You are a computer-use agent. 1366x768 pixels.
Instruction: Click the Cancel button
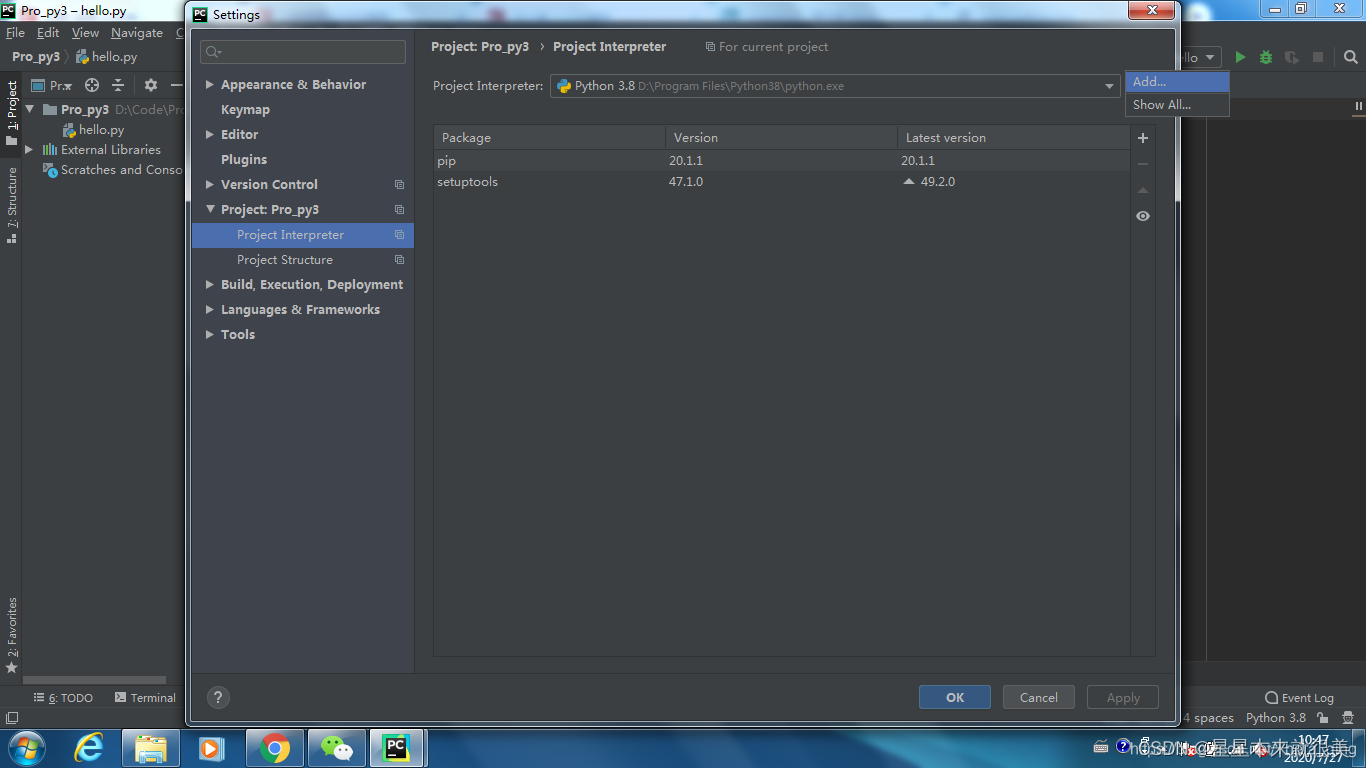(1038, 698)
